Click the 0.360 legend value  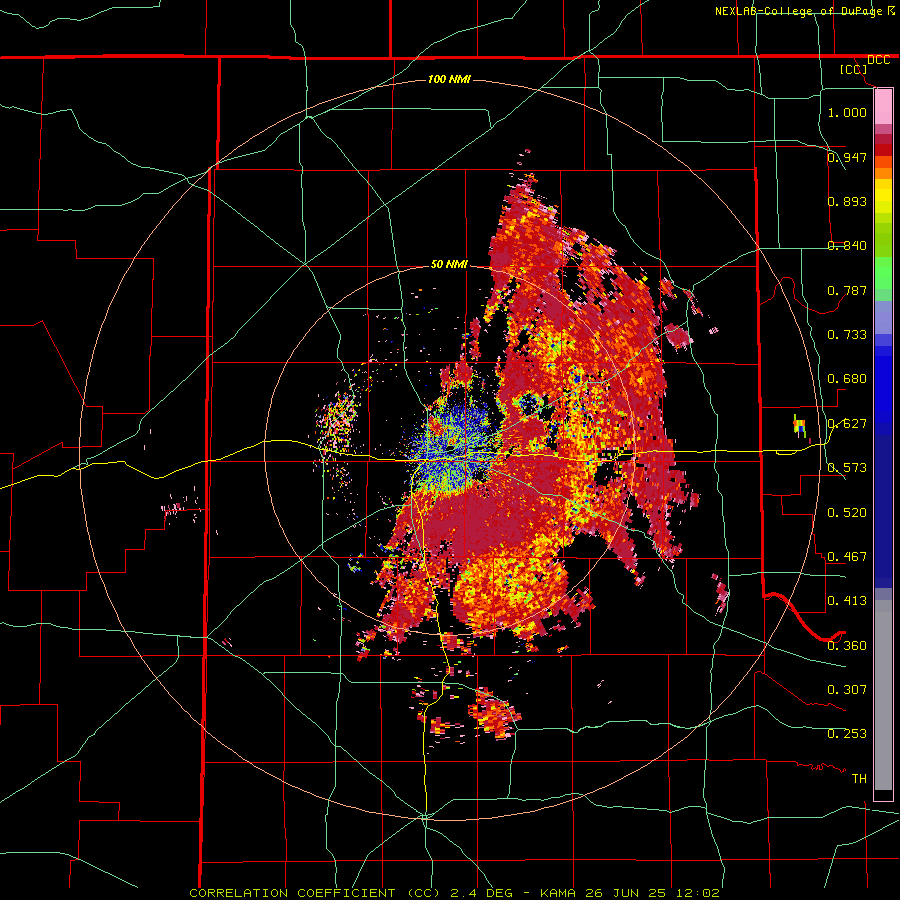point(847,646)
